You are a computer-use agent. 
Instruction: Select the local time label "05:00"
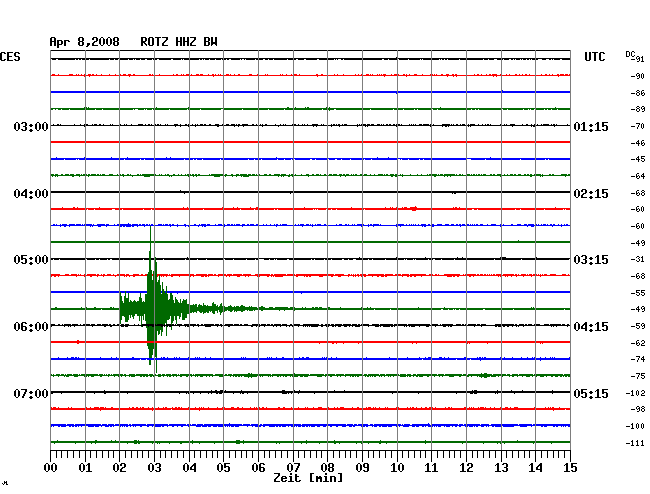pos(31,260)
